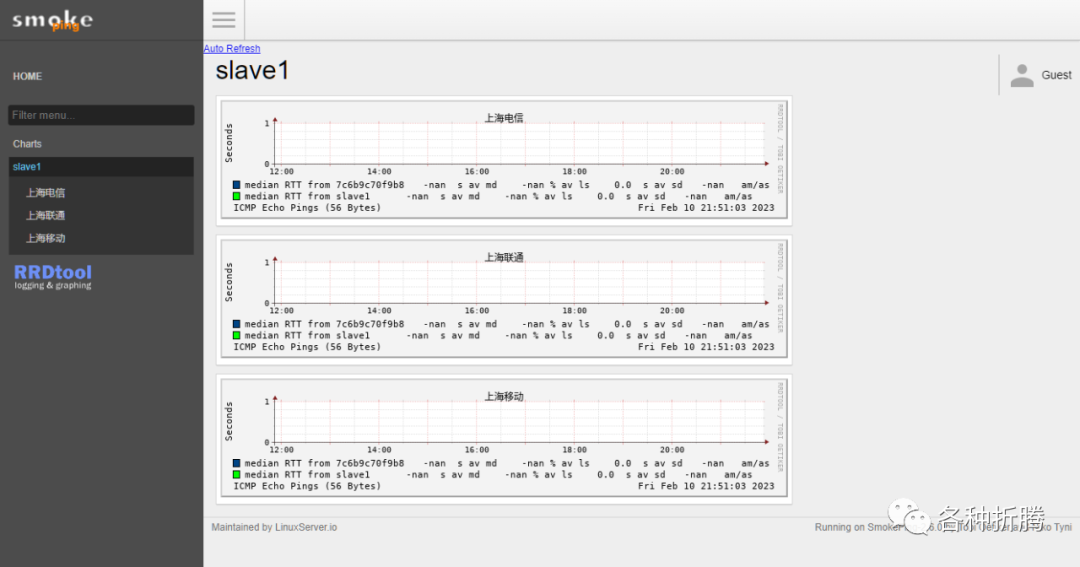Click the 上海电信 graph title text
Image resolution: width=1080 pixels, height=567 pixels.
click(x=504, y=118)
